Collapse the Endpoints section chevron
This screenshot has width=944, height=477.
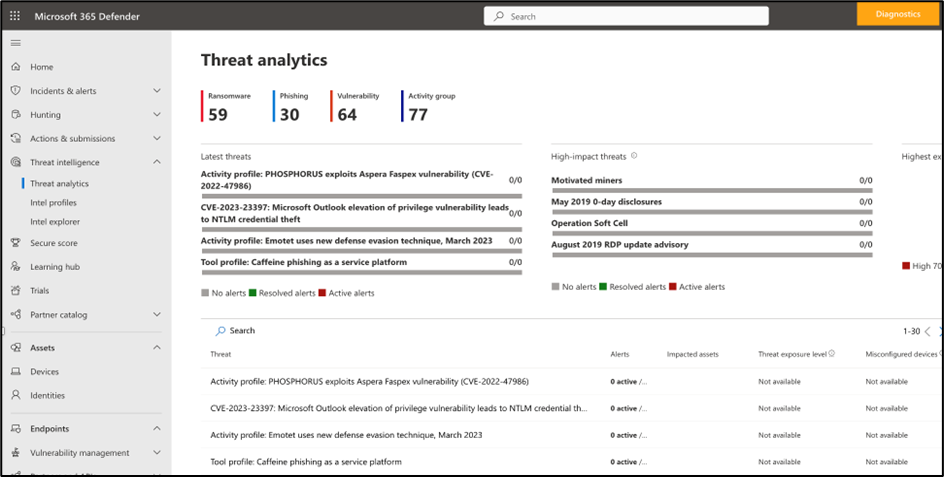[157, 428]
